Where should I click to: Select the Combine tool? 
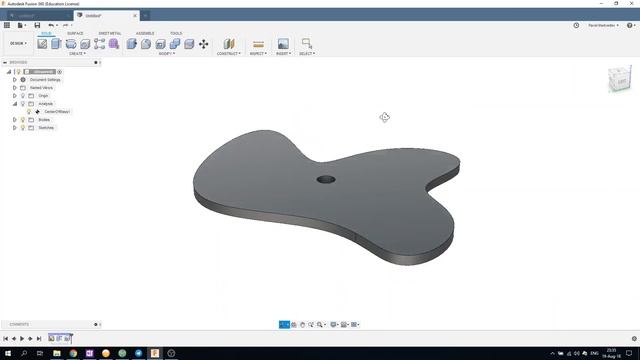pyautogui.click(x=175, y=44)
